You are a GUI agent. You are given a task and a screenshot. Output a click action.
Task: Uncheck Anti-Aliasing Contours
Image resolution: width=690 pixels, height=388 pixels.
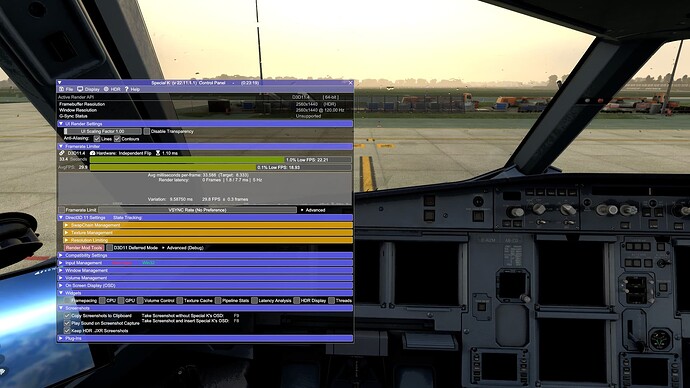[x=117, y=139]
